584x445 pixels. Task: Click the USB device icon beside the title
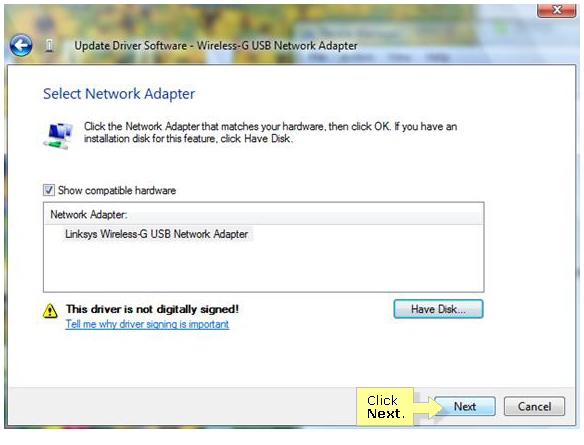click(x=49, y=46)
